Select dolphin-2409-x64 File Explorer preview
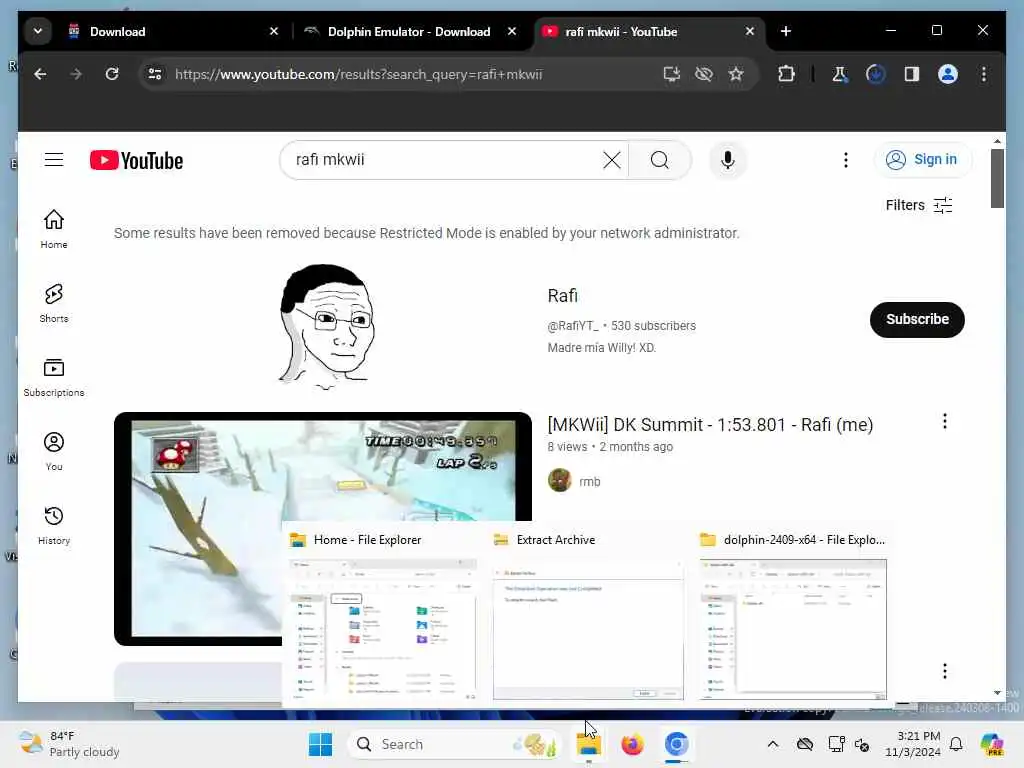The image size is (1024, 768). tap(793, 617)
